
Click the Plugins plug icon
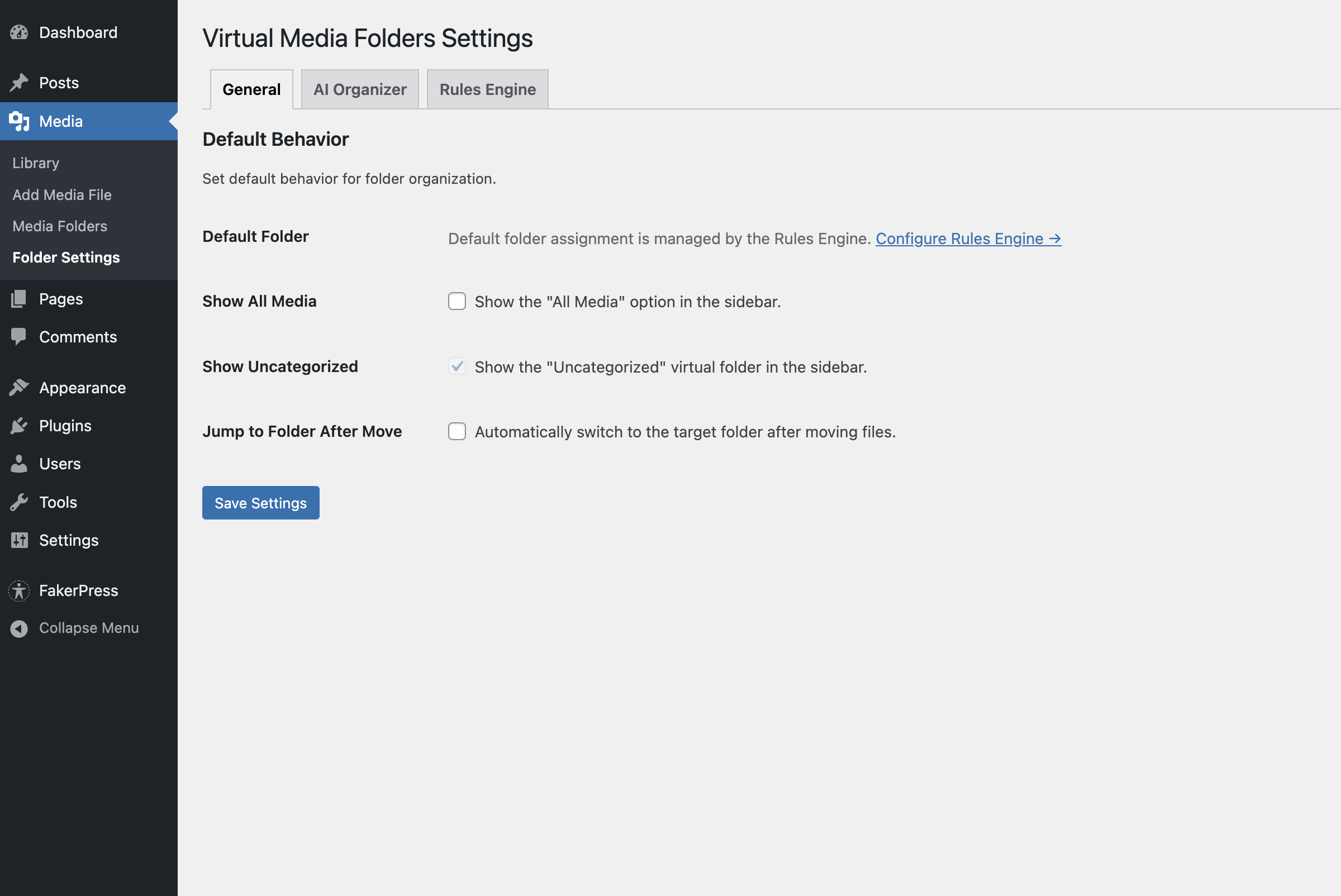tap(19, 426)
